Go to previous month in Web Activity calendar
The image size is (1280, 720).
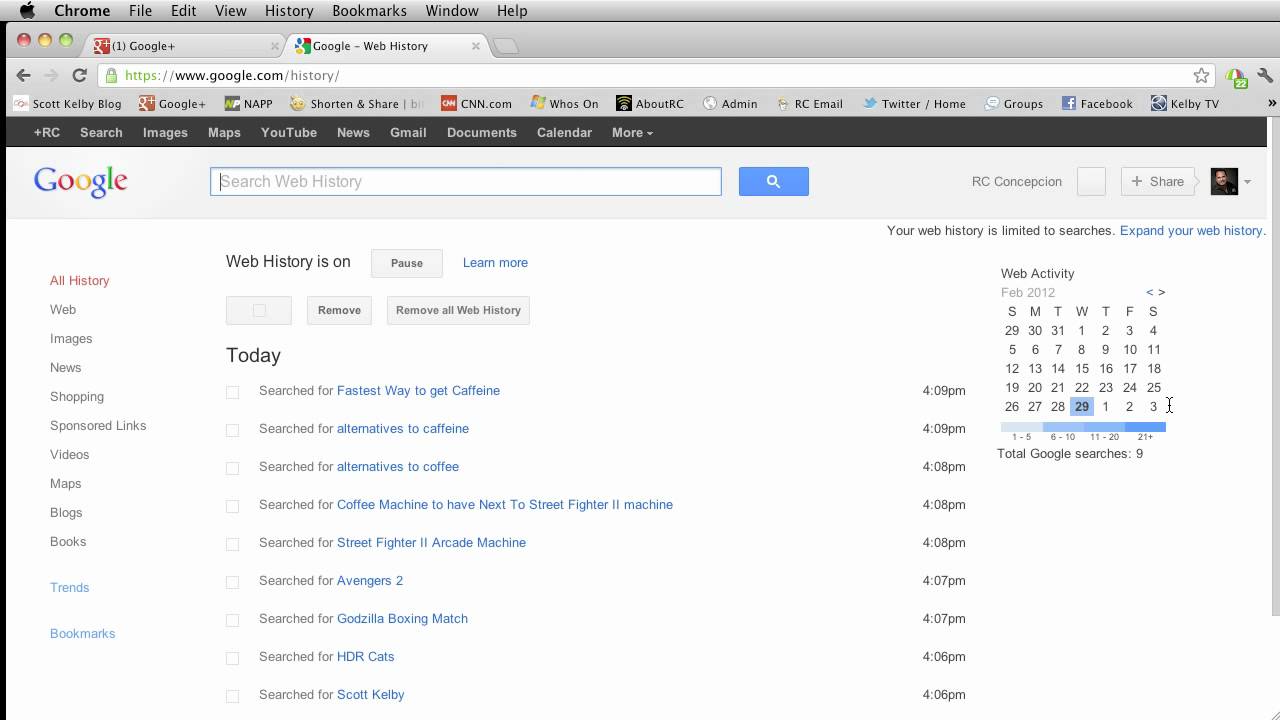coord(1150,292)
